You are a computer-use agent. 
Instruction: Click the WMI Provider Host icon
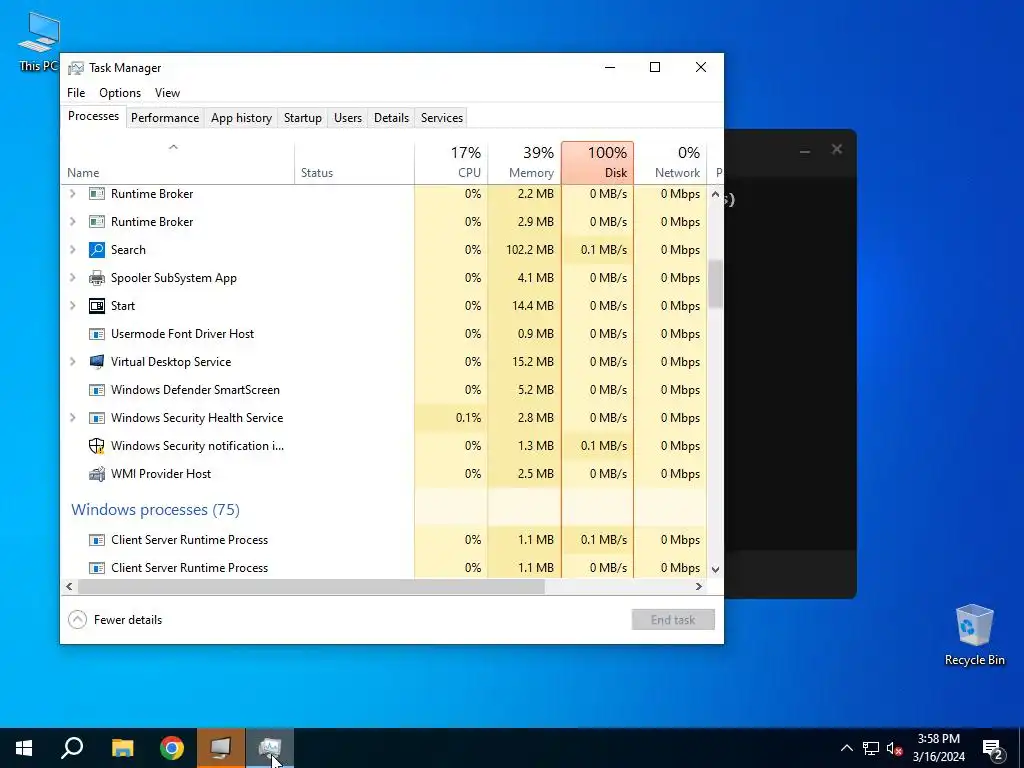click(97, 474)
